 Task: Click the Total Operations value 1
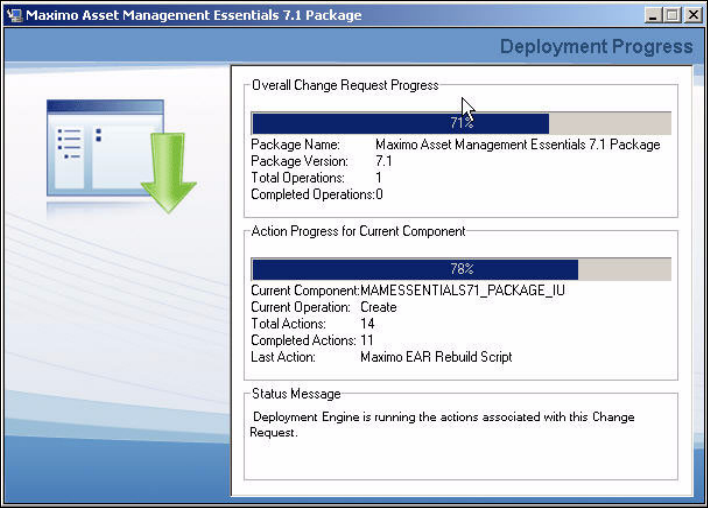[378, 178]
